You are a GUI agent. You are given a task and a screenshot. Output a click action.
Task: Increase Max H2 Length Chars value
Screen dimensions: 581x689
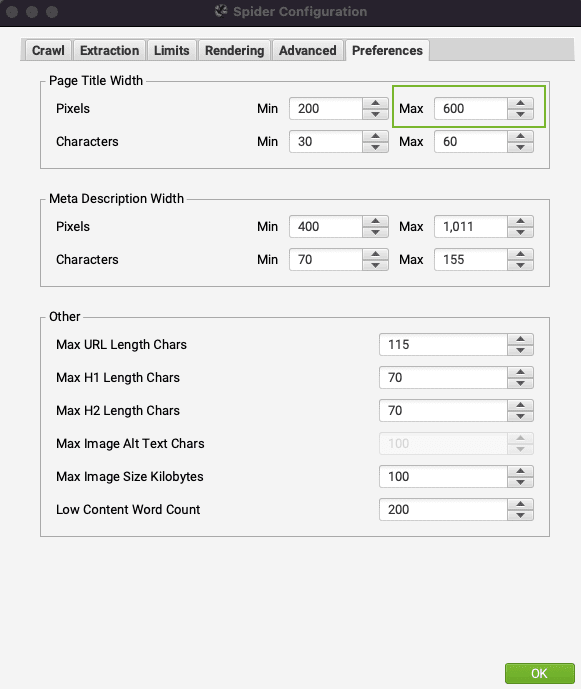point(520,405)
